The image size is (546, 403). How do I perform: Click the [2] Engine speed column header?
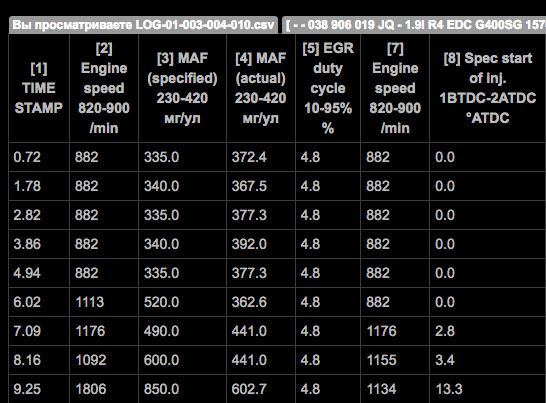click(x=104, y=88)
